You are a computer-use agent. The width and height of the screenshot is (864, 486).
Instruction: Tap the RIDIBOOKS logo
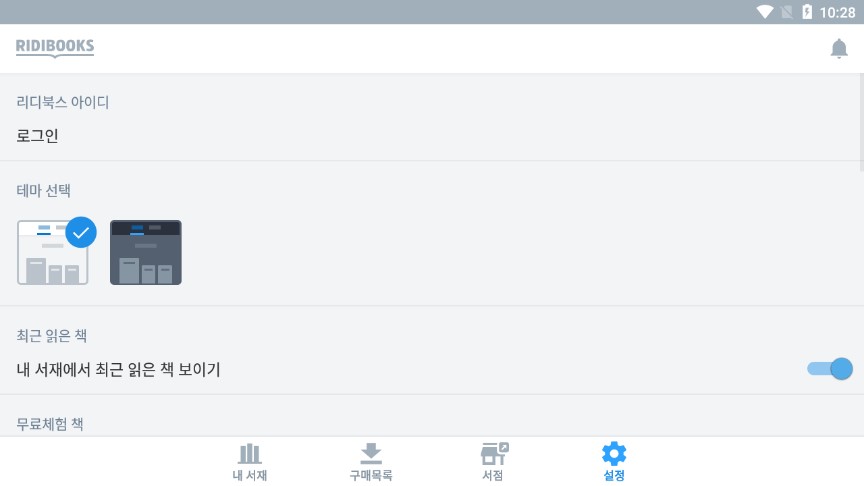coord(55,47)
